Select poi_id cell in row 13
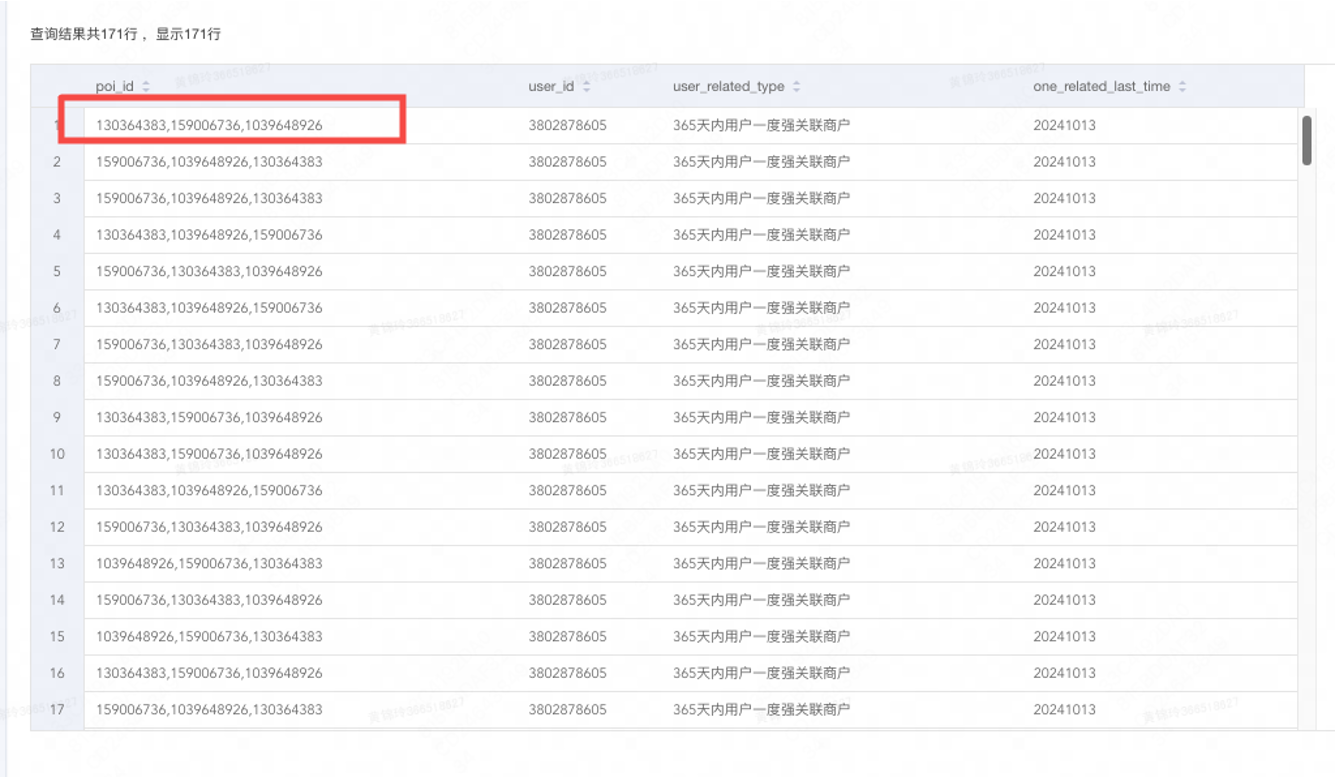This screenshot has height=778, width=1336. [209, 563]
